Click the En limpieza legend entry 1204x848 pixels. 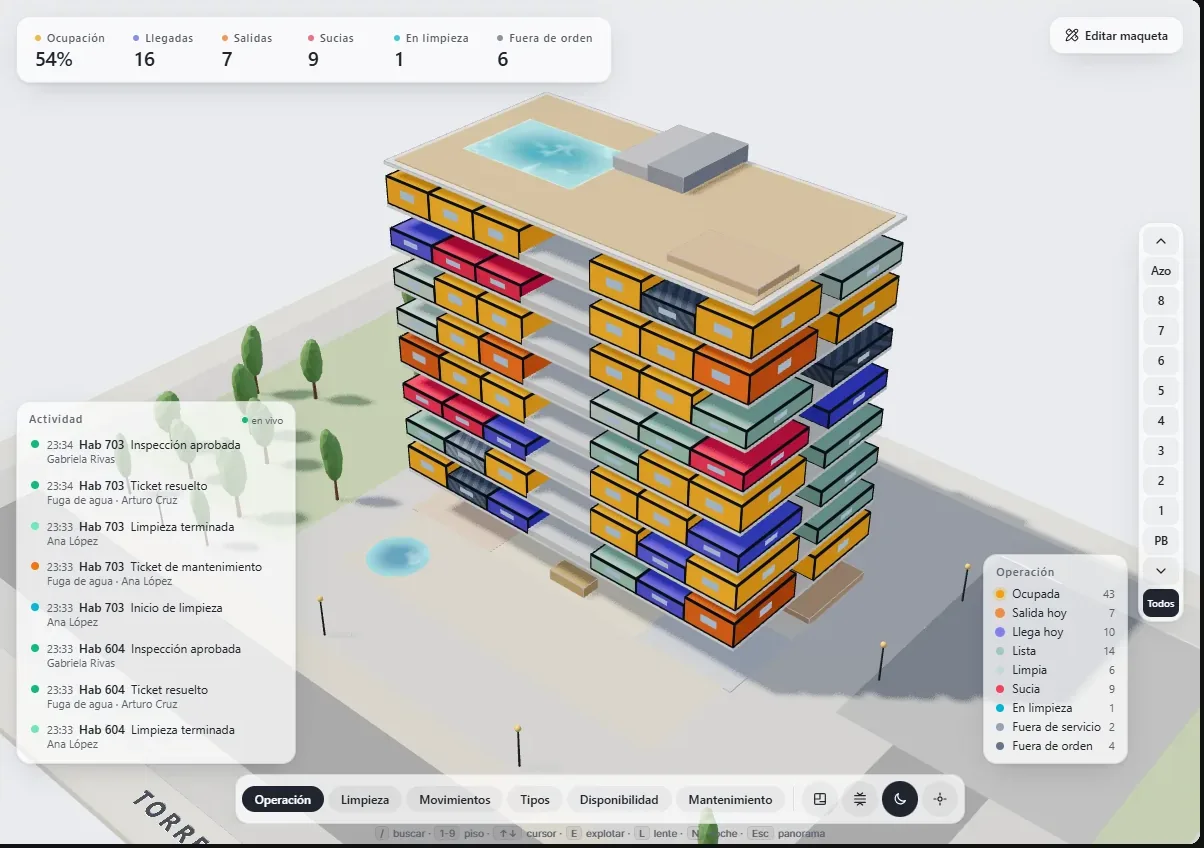[1055, 708]
